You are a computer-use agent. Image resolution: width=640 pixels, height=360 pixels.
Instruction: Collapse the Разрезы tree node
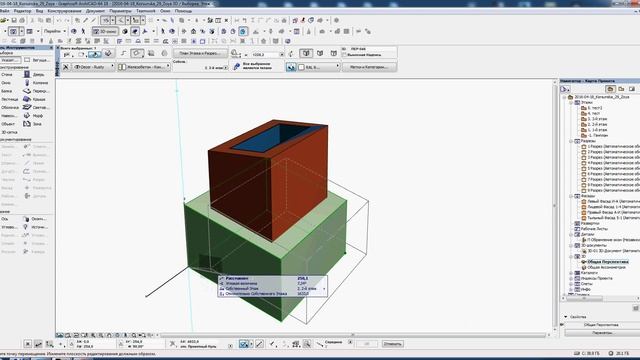point(571,141)
